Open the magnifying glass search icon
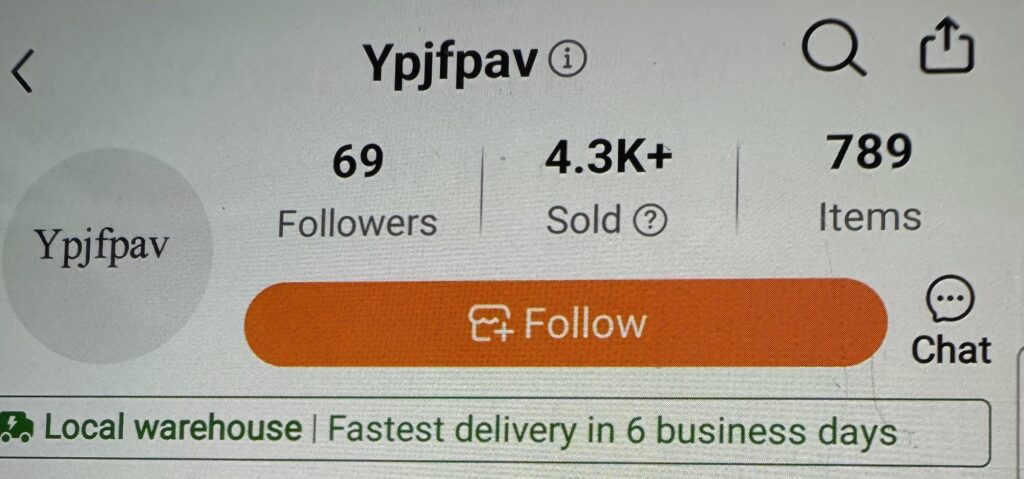 pos(834,50)
